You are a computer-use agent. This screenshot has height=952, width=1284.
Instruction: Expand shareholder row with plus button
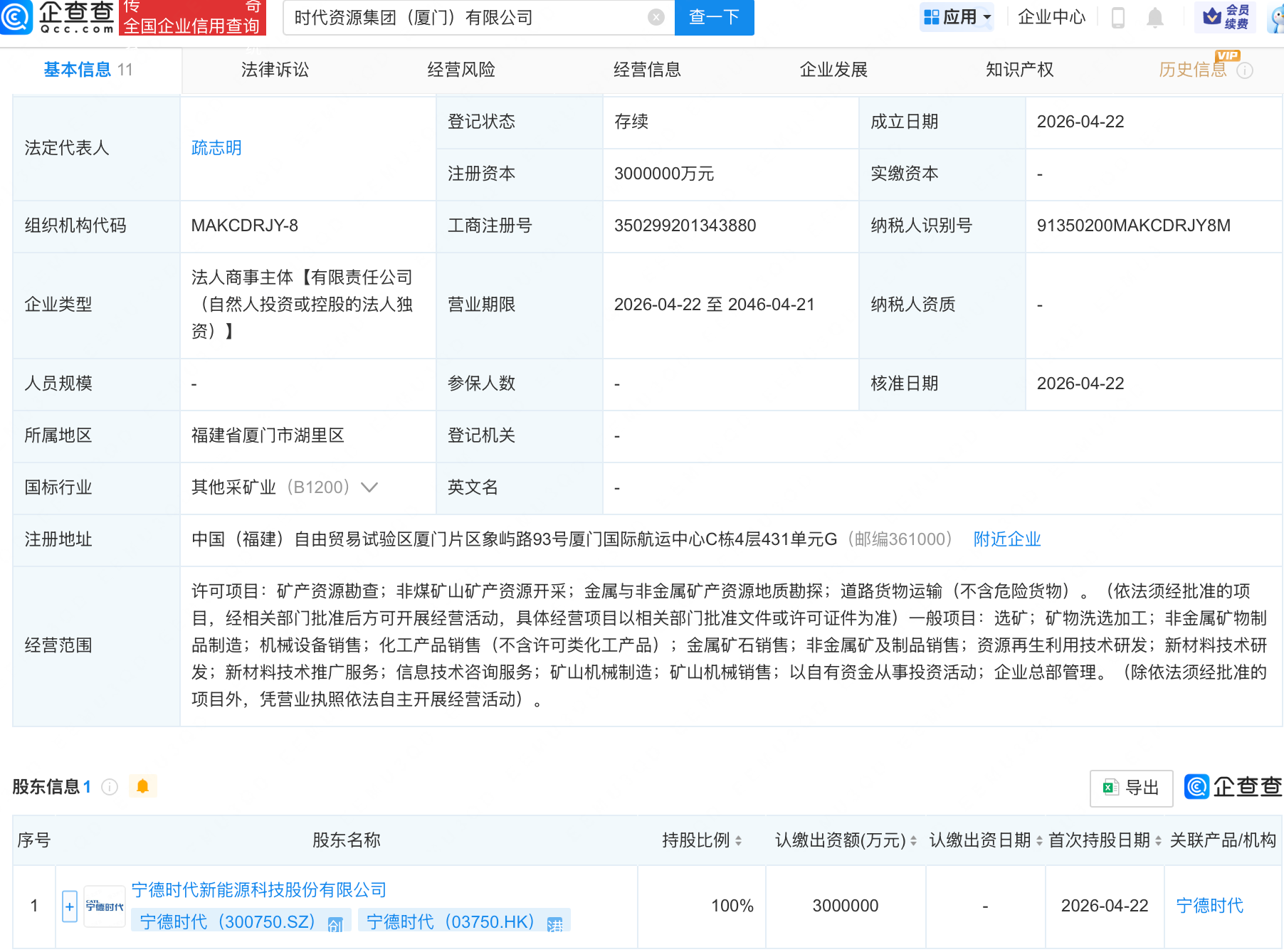point(70,906)
